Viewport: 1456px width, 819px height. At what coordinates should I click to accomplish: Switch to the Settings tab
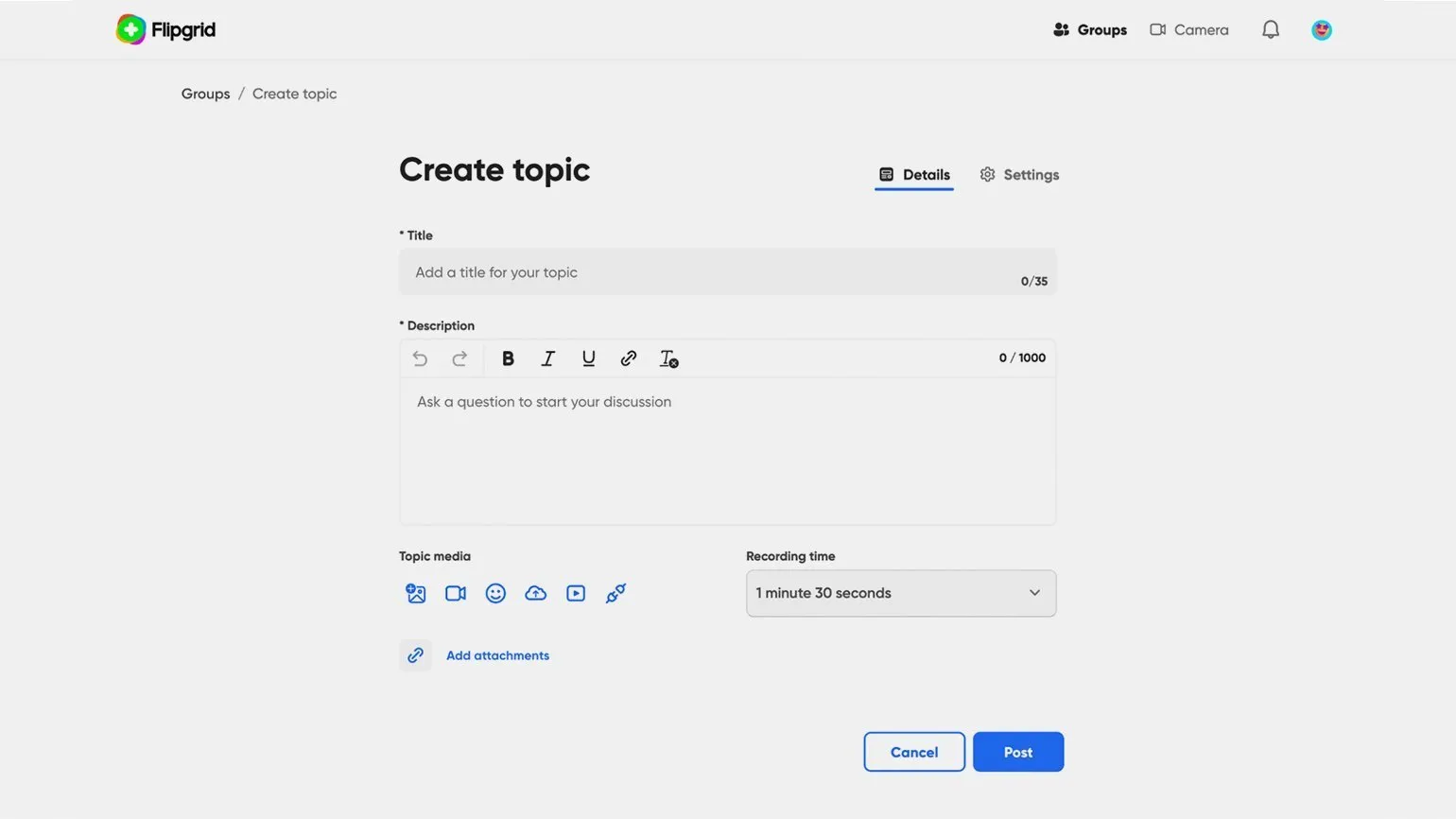point(1019,175)
